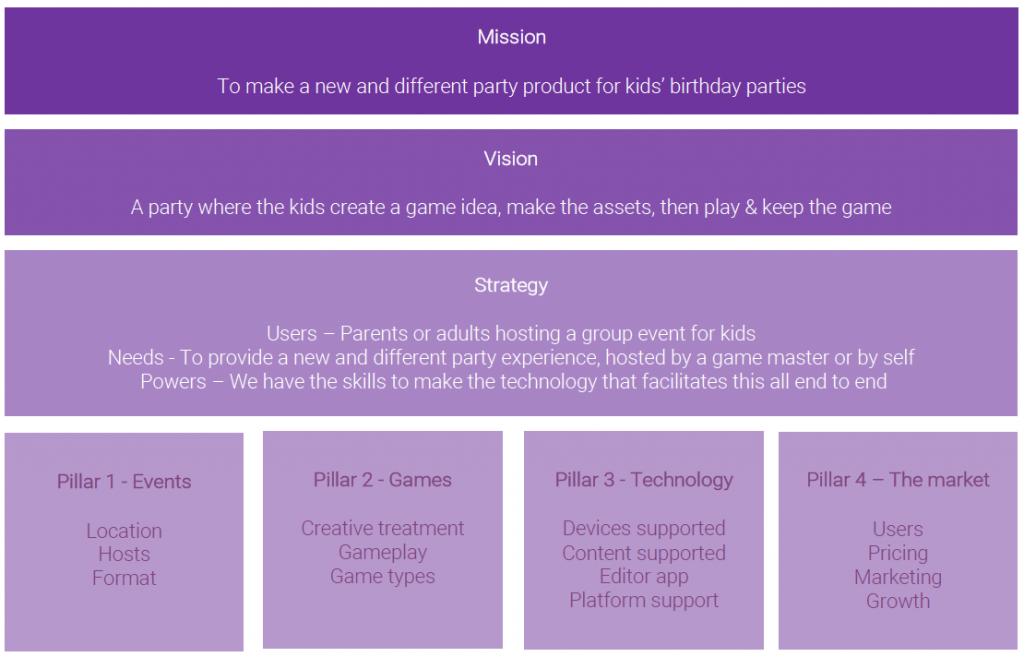Select Platform support in the Technology pillar

pos(644,600)
